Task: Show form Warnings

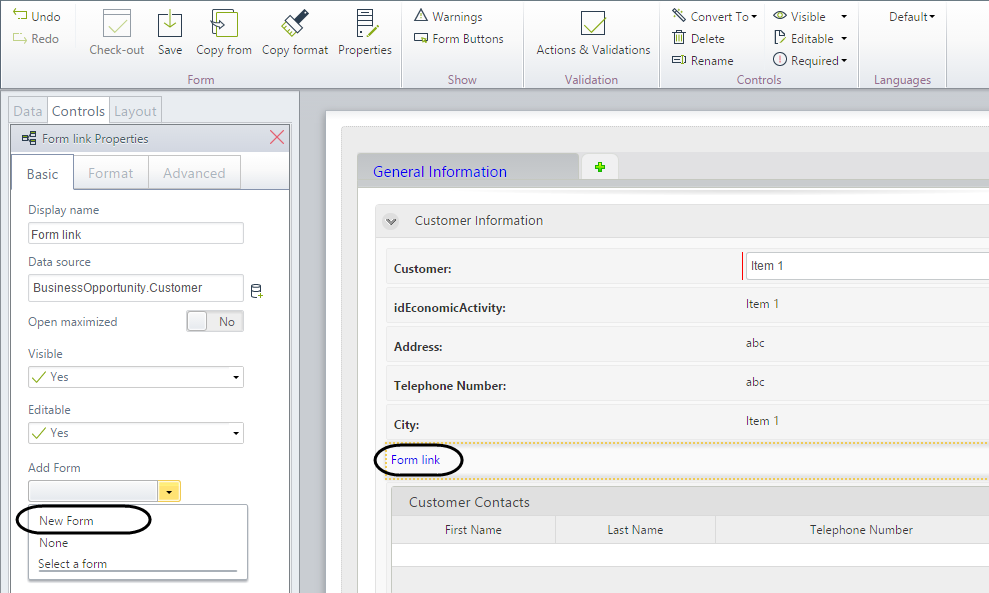Action: (x=448, y=16)
